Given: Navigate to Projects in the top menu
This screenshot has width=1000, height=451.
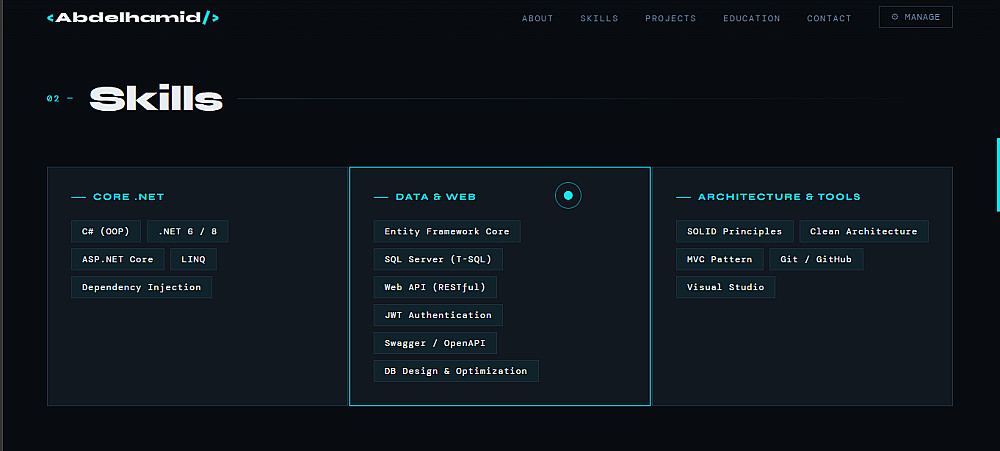Looking at the screenshot, I should click(x=670, y=18).
